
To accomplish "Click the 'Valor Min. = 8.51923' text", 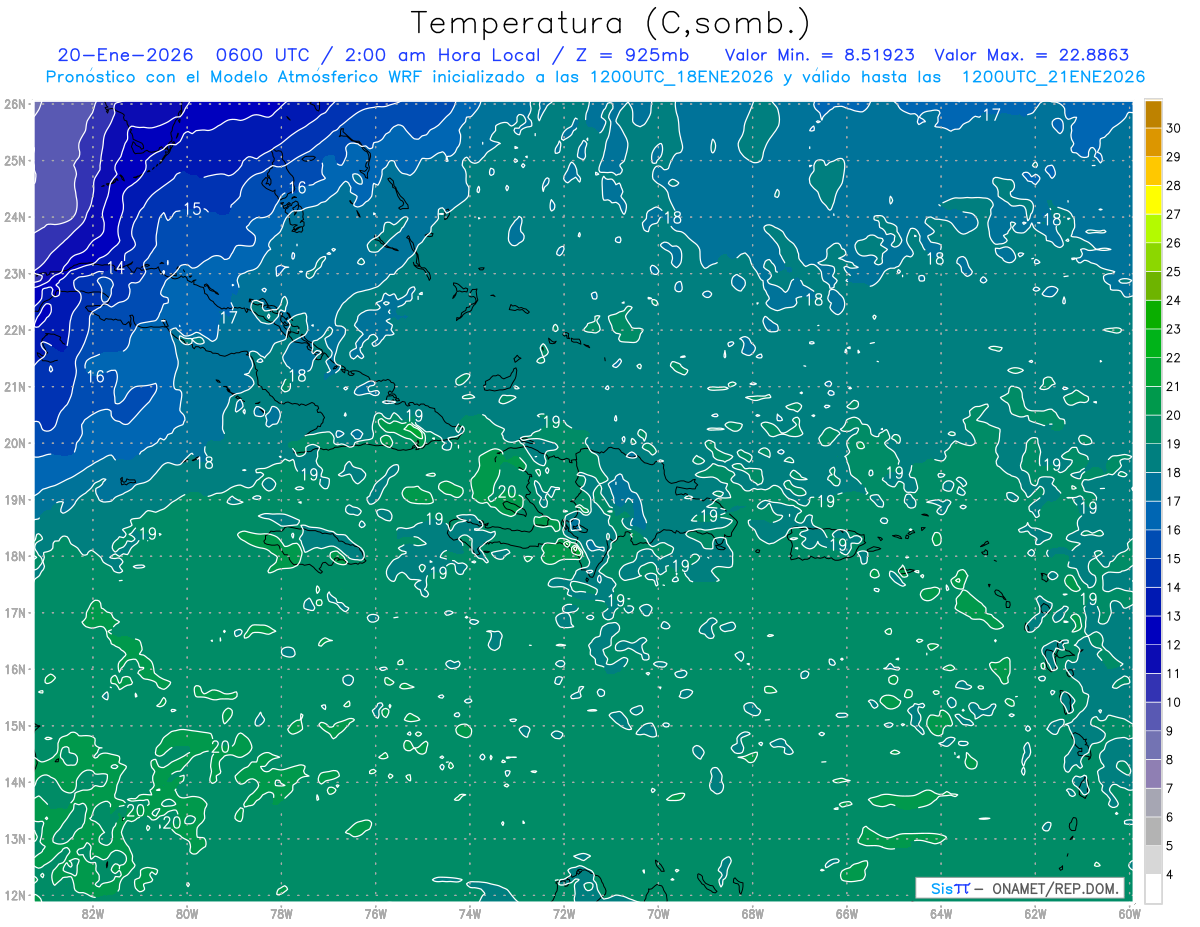I will click(821, 55).
